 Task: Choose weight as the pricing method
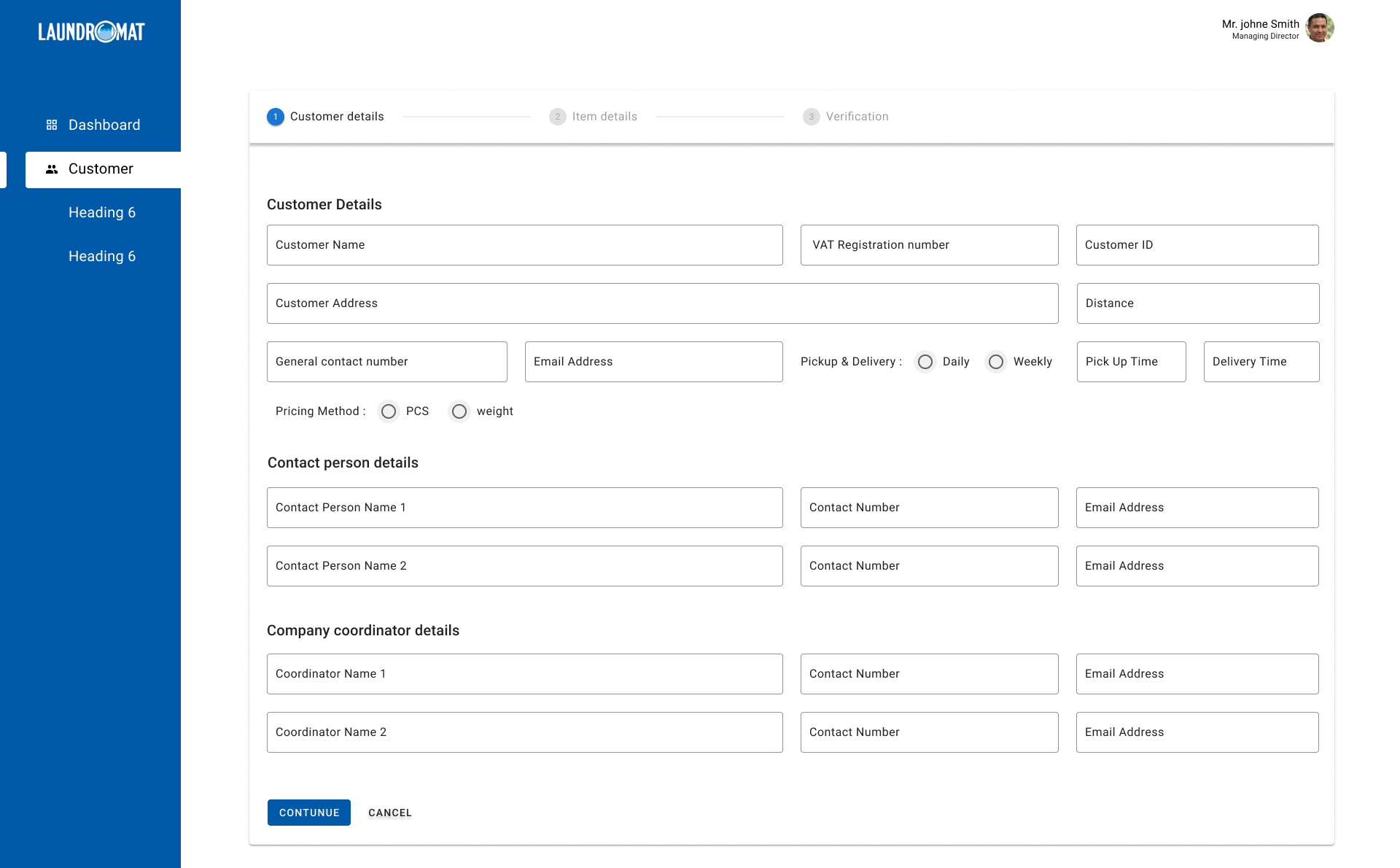click(459, 411)
